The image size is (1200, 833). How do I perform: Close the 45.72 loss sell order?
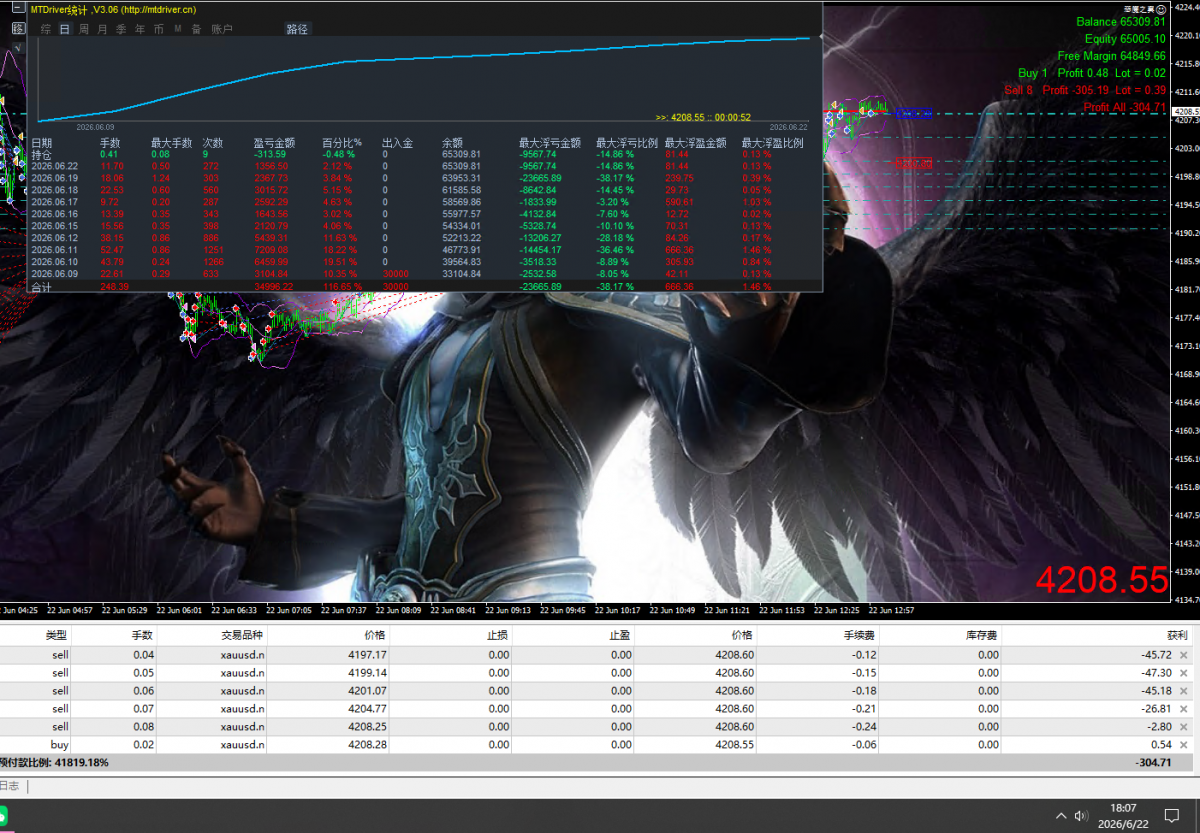click(1184, 655)
